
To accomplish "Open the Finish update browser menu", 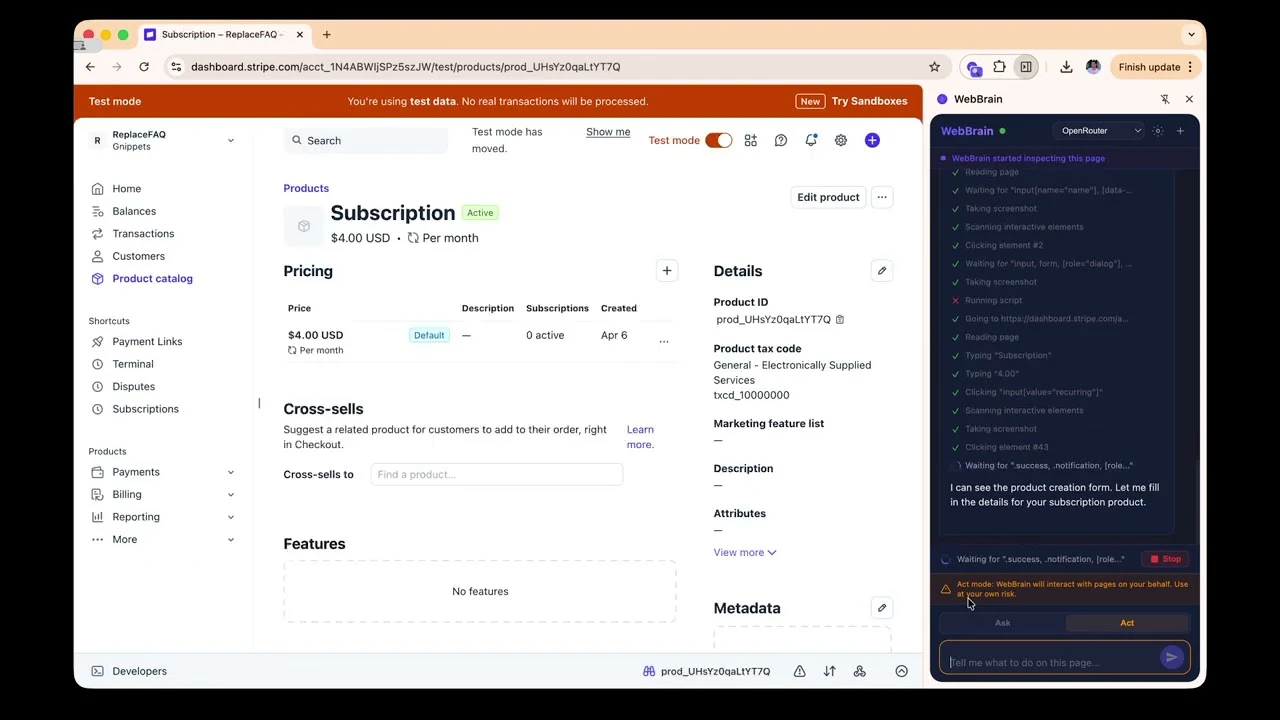I will click(1157, 67).
